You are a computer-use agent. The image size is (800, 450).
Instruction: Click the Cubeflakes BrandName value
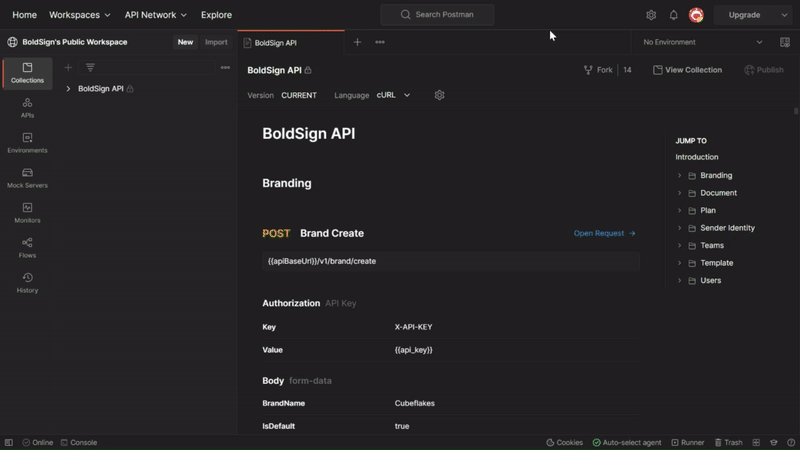pyautogui.click(x=414, y=403)
